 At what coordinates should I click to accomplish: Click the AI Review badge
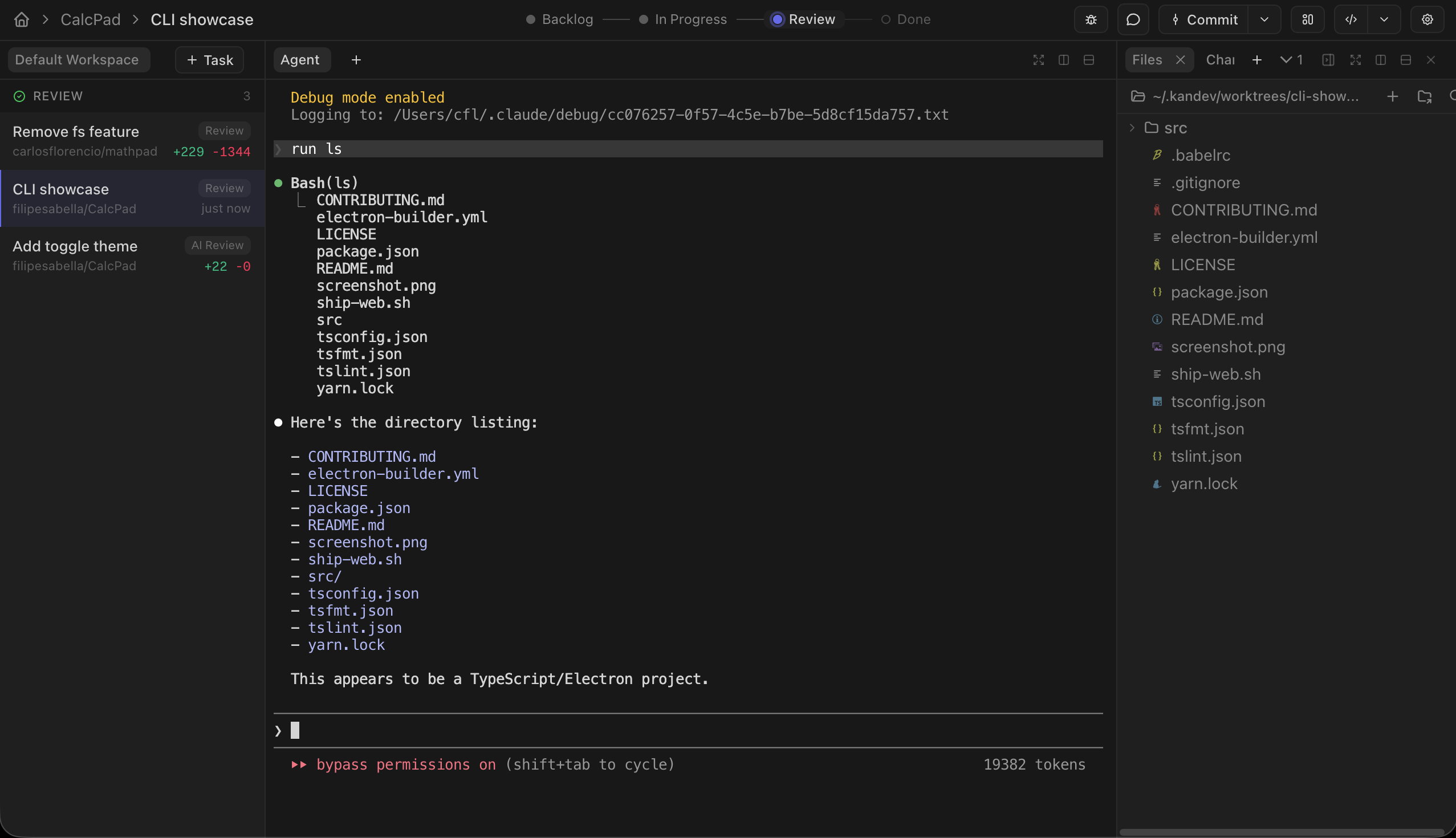point(217,245)
